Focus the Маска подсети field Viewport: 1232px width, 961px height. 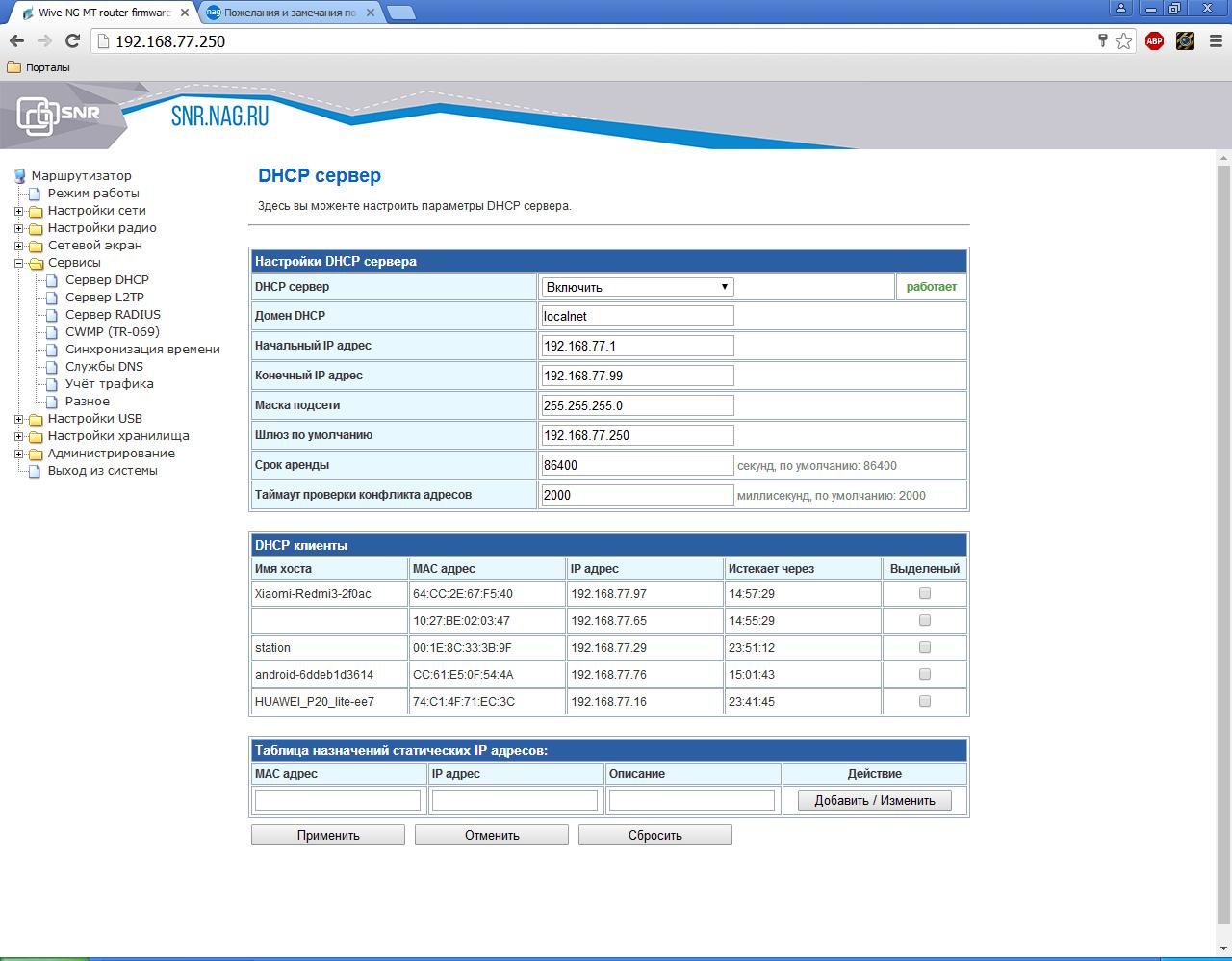coord(637,405)
